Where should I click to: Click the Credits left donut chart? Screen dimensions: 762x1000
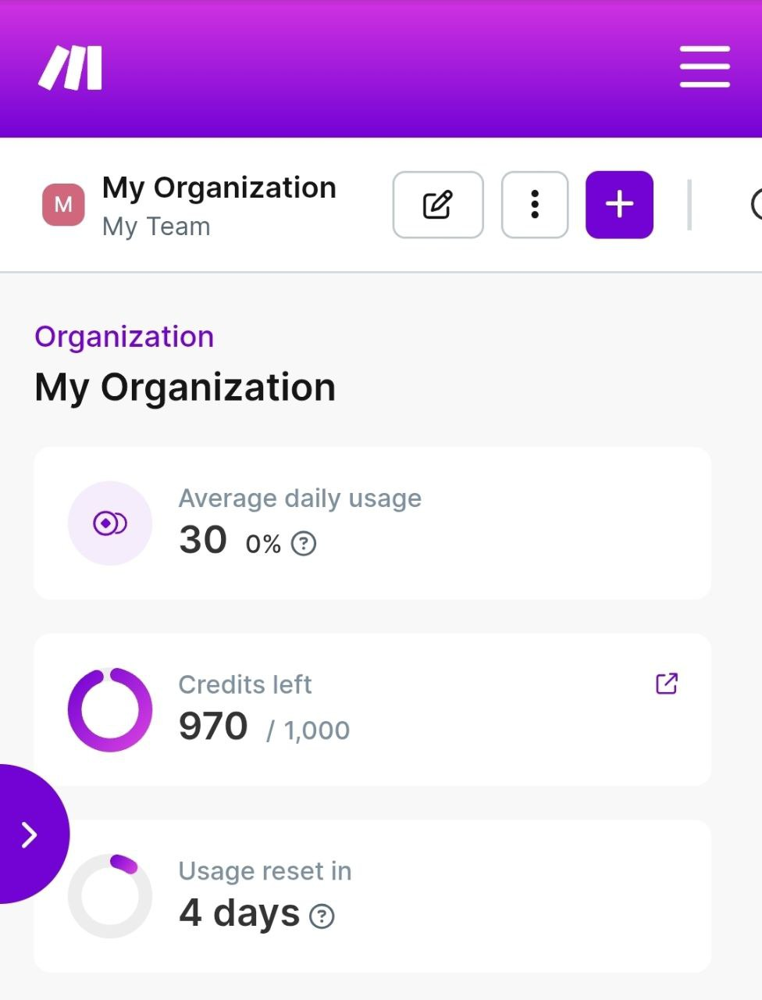click(x=110, y=709)
